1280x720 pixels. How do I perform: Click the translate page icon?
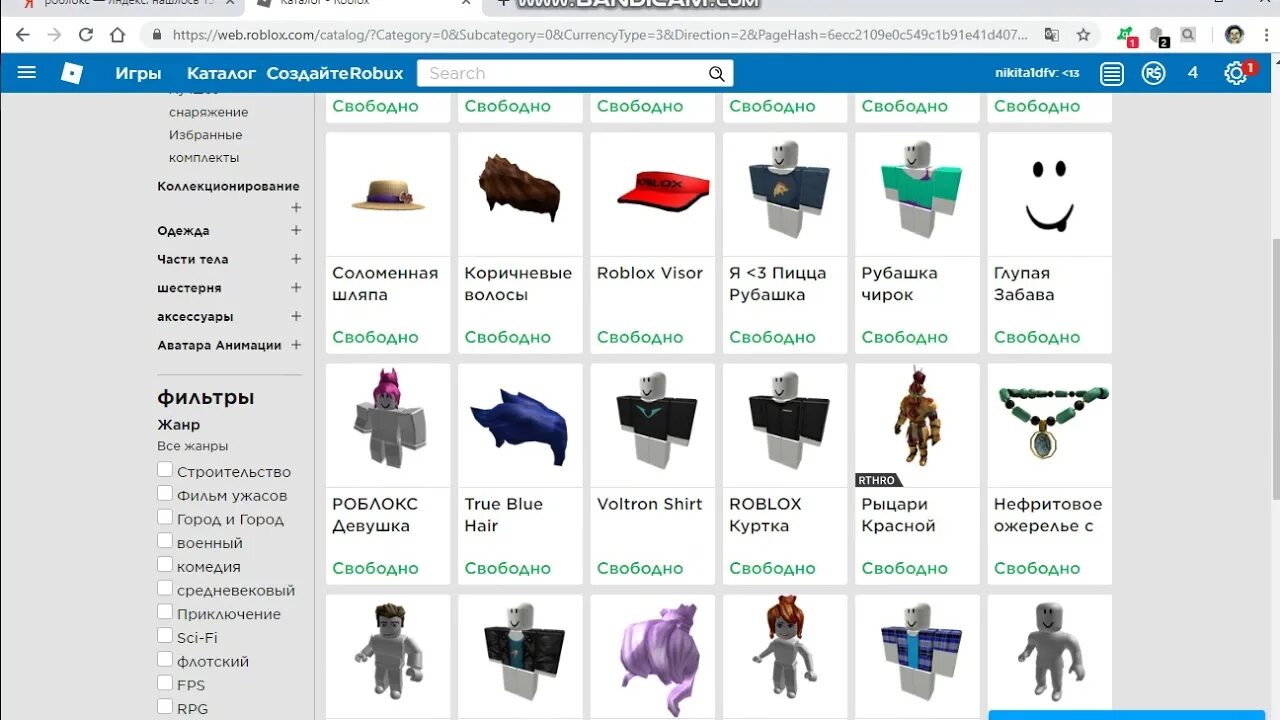pyautogui.click(x=1051, y=35)
